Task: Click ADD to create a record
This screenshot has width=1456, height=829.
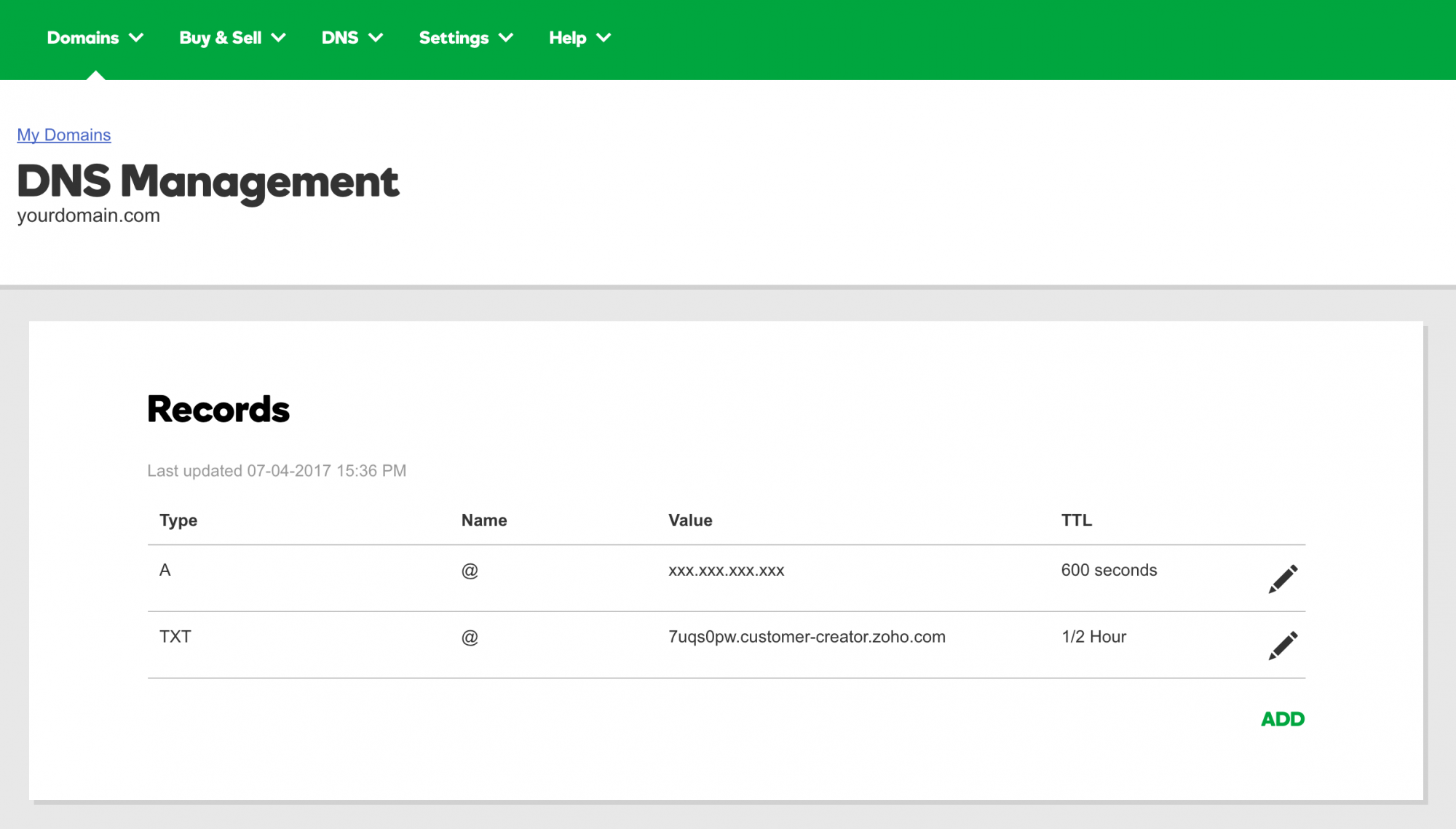Action: 1282,719
